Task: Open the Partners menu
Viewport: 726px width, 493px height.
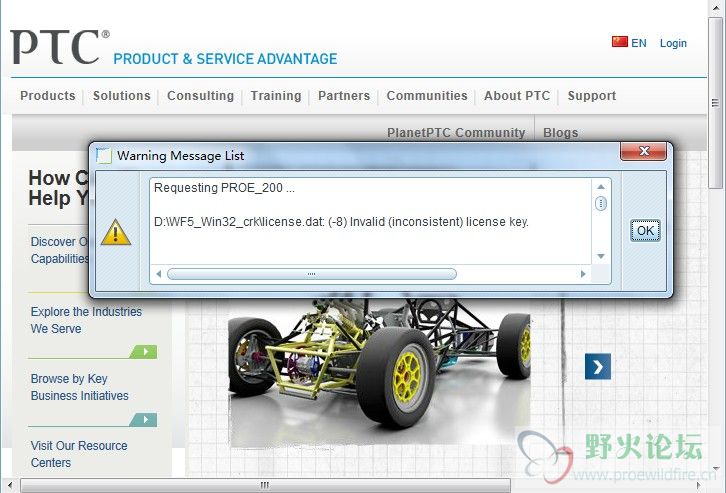Action: (344, 96)
